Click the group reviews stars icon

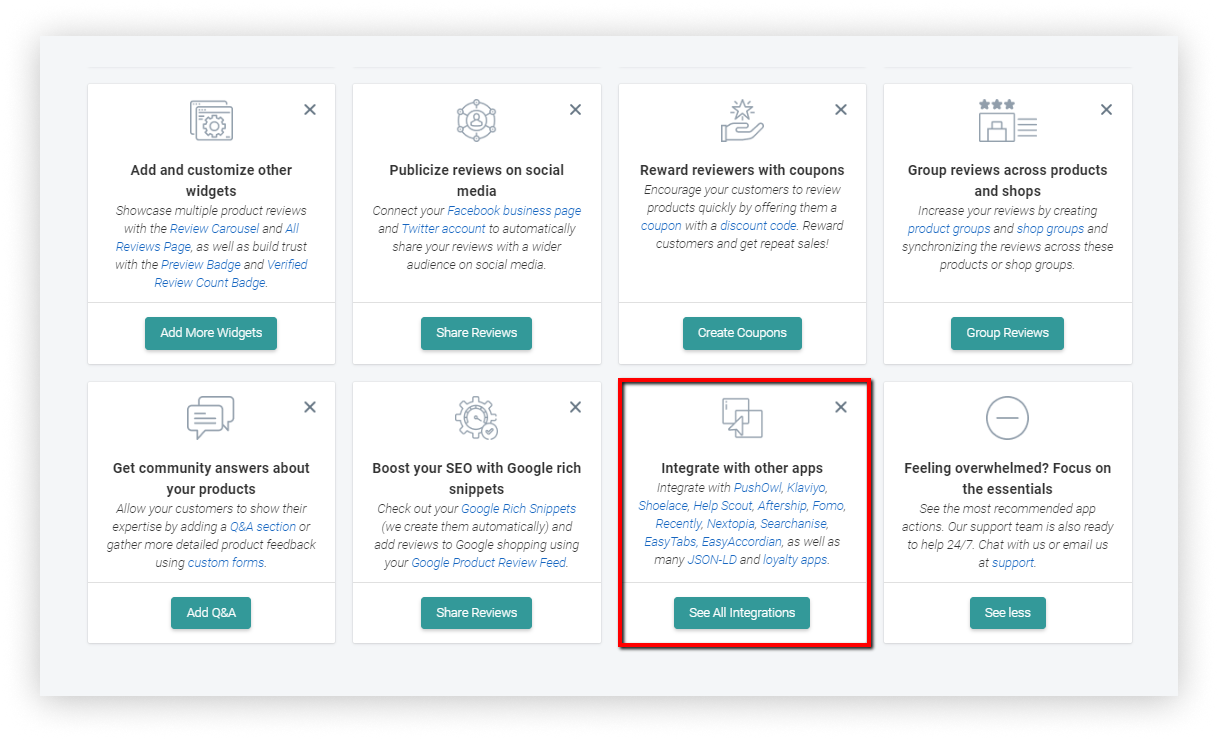[x=1007, y=120]
